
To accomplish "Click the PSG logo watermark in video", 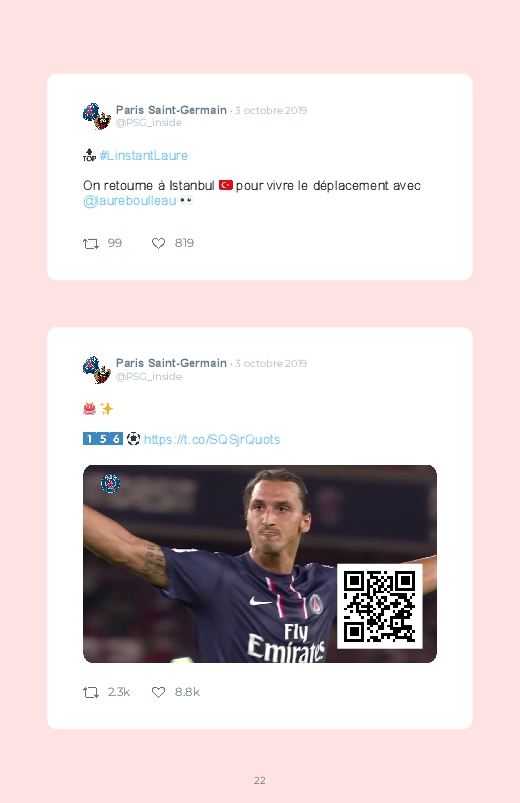I will click(110, 483).
